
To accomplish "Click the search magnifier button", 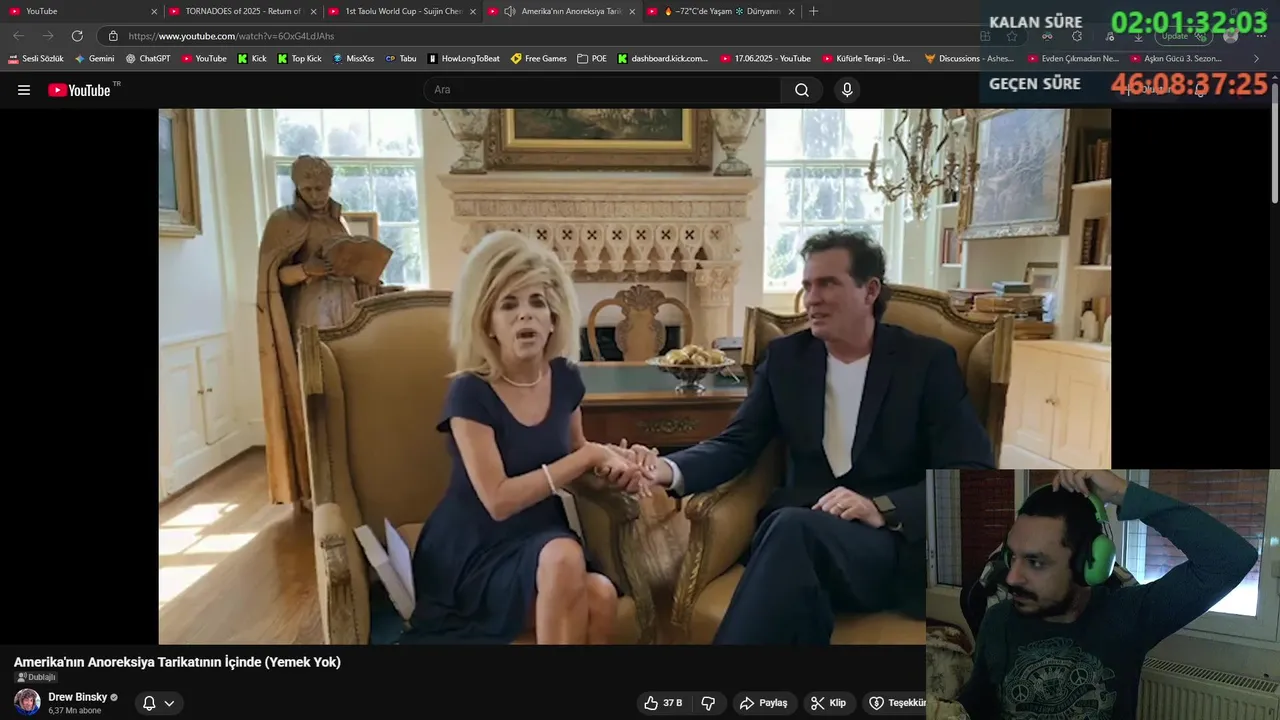I will click(802, 90).
